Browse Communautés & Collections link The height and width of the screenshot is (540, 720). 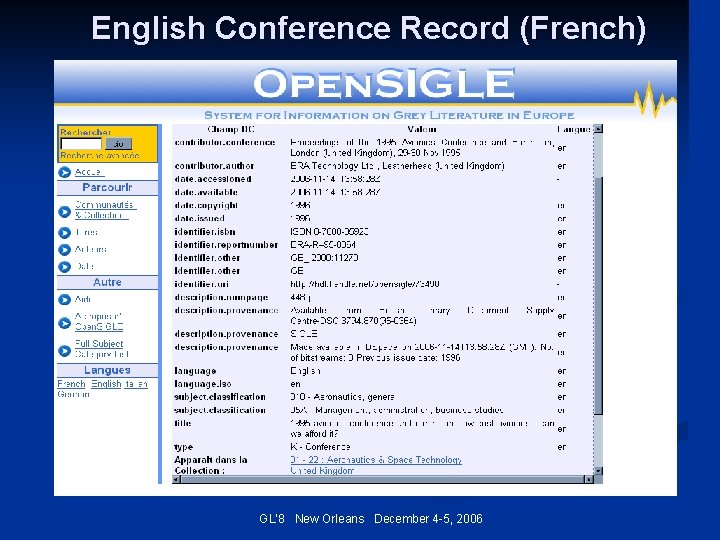click(x=105, y=210)
